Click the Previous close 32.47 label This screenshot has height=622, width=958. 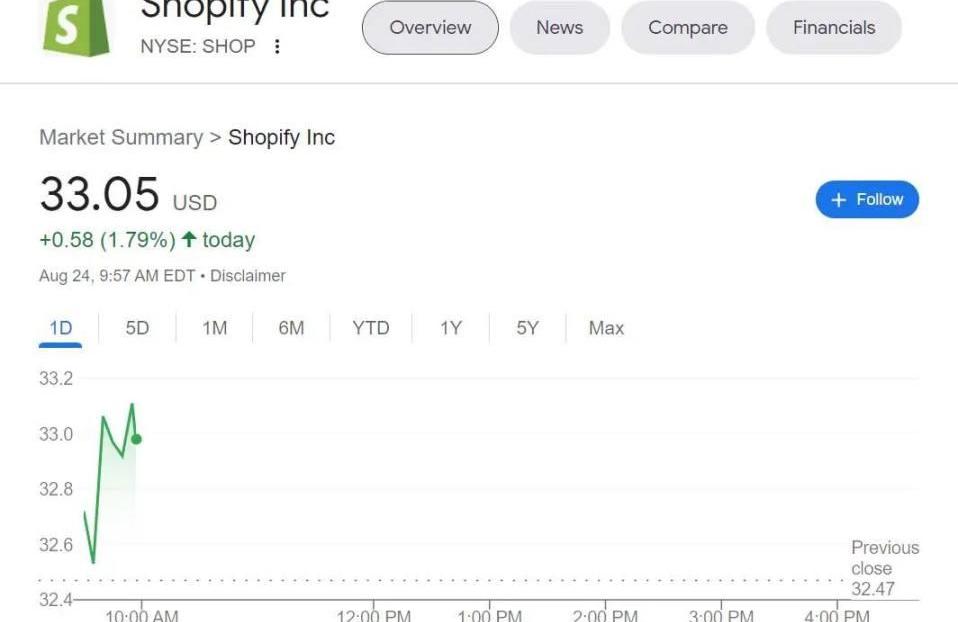click(884, 568)
